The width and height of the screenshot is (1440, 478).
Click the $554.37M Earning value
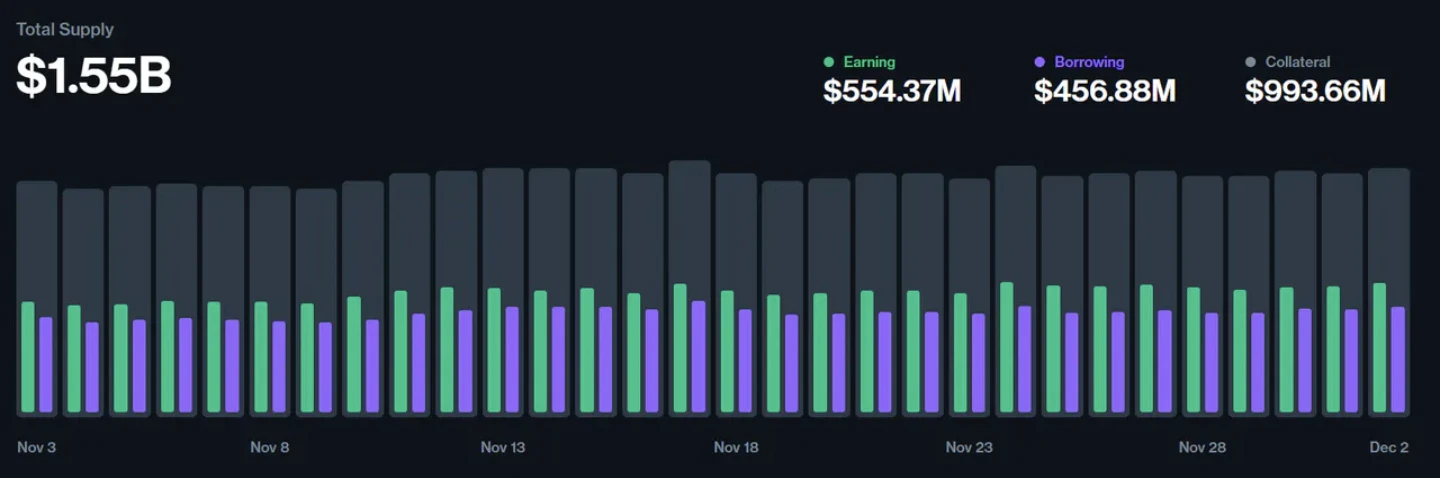[x=891, y=91]
